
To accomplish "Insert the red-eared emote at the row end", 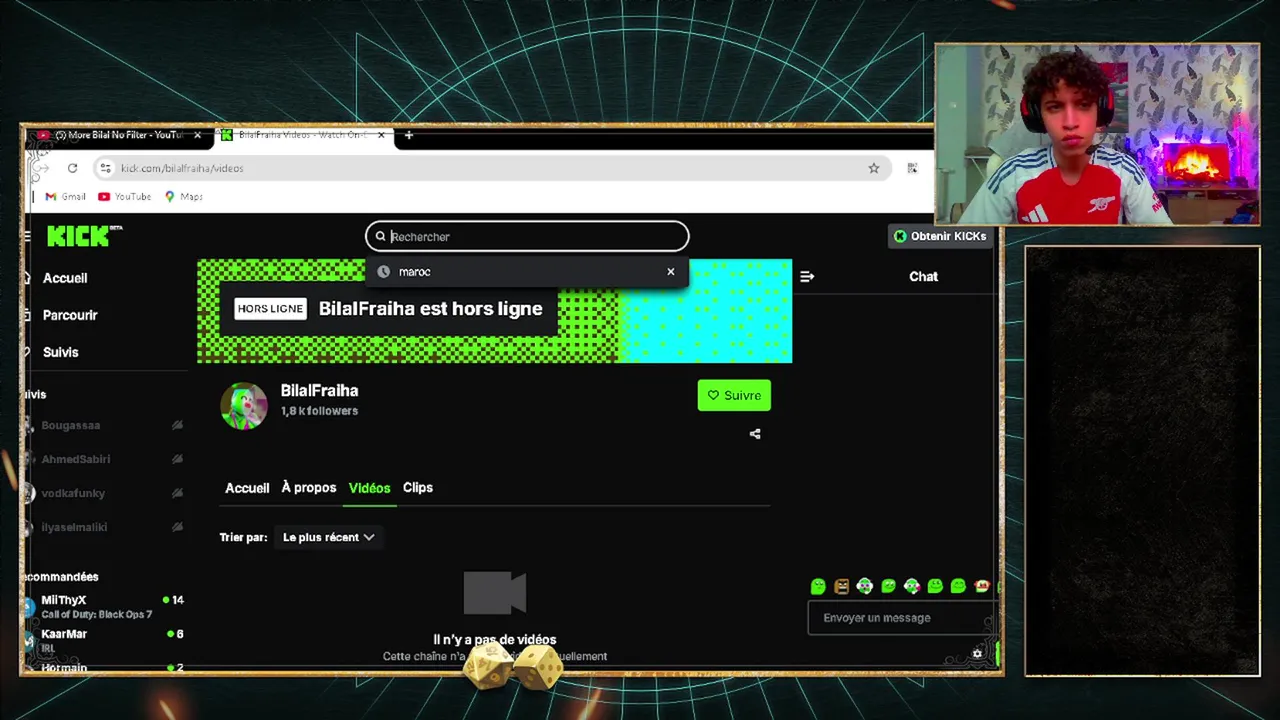I will 982,586.
